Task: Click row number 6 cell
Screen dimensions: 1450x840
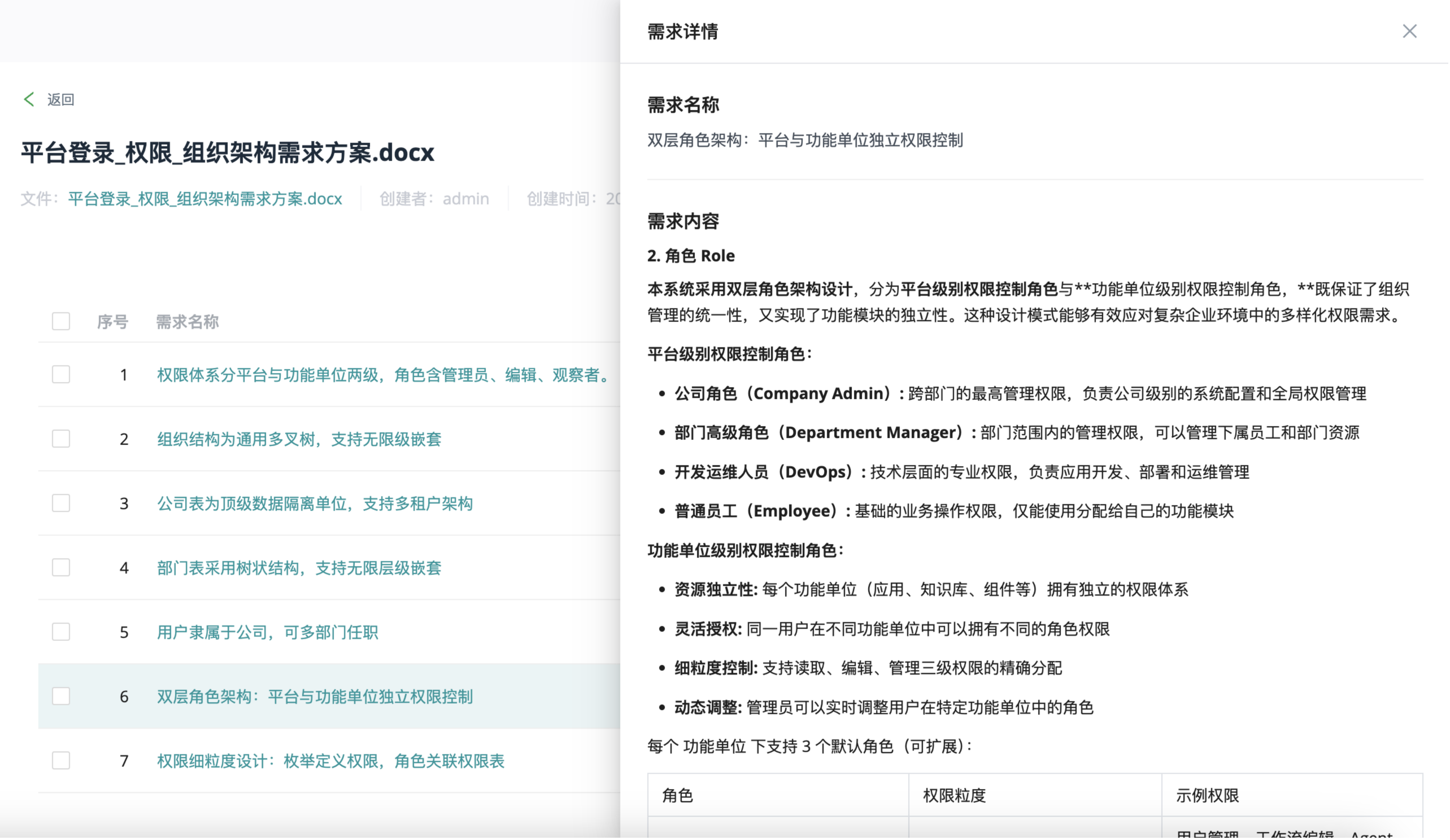Action: 124,697
